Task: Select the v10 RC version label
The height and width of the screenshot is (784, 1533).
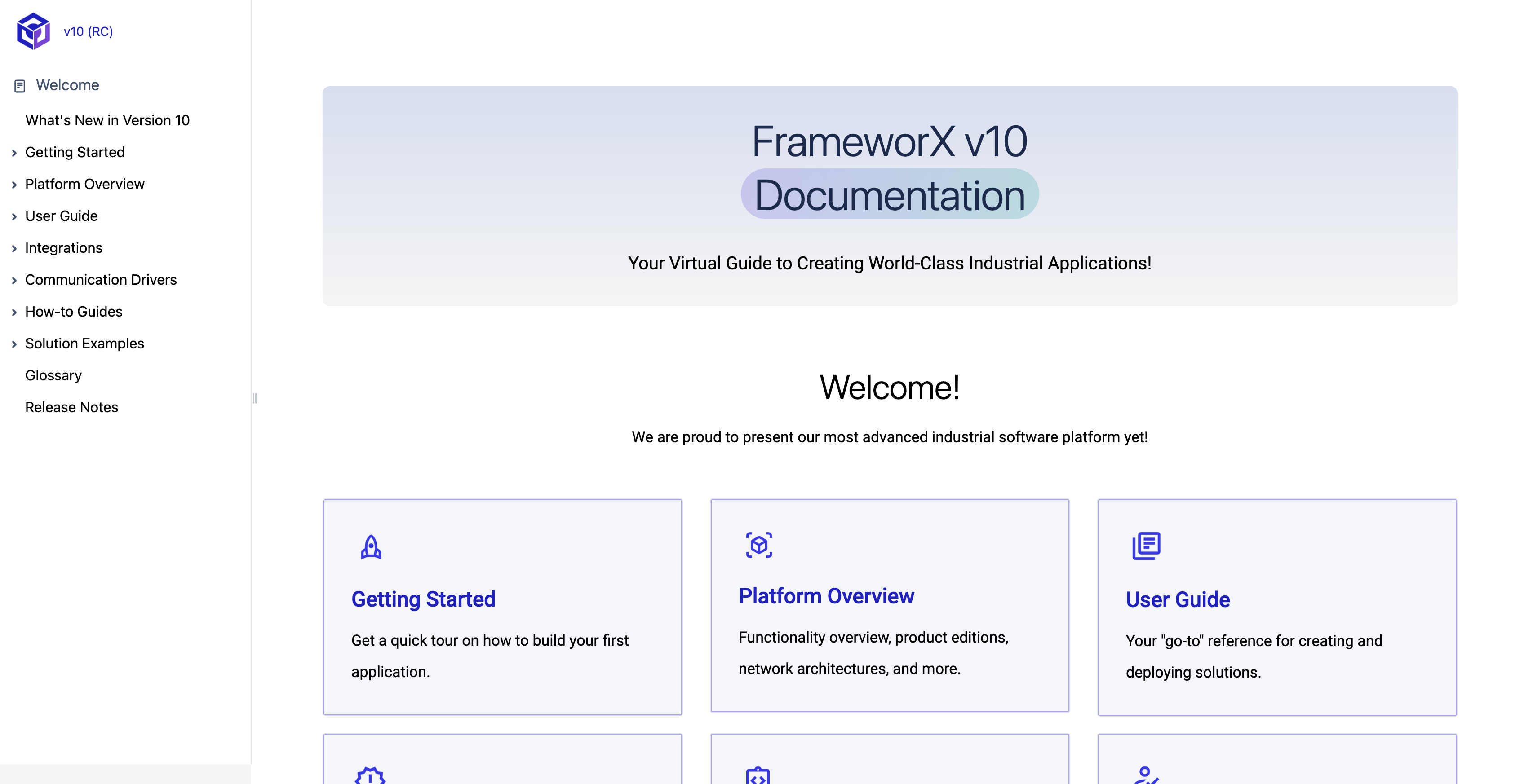Action: pos(88,31)
